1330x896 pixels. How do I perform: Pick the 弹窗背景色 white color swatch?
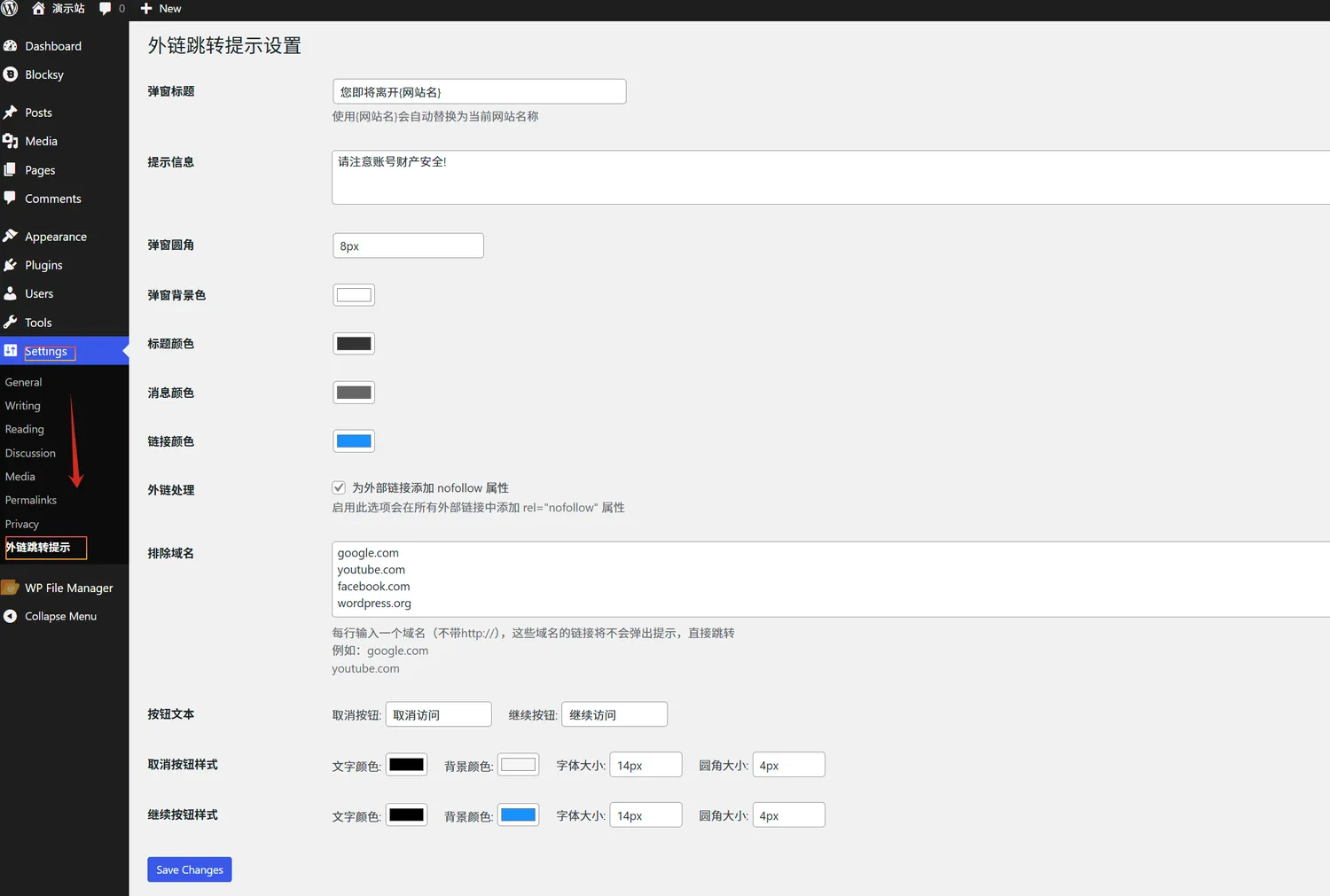tap(354, 295)
